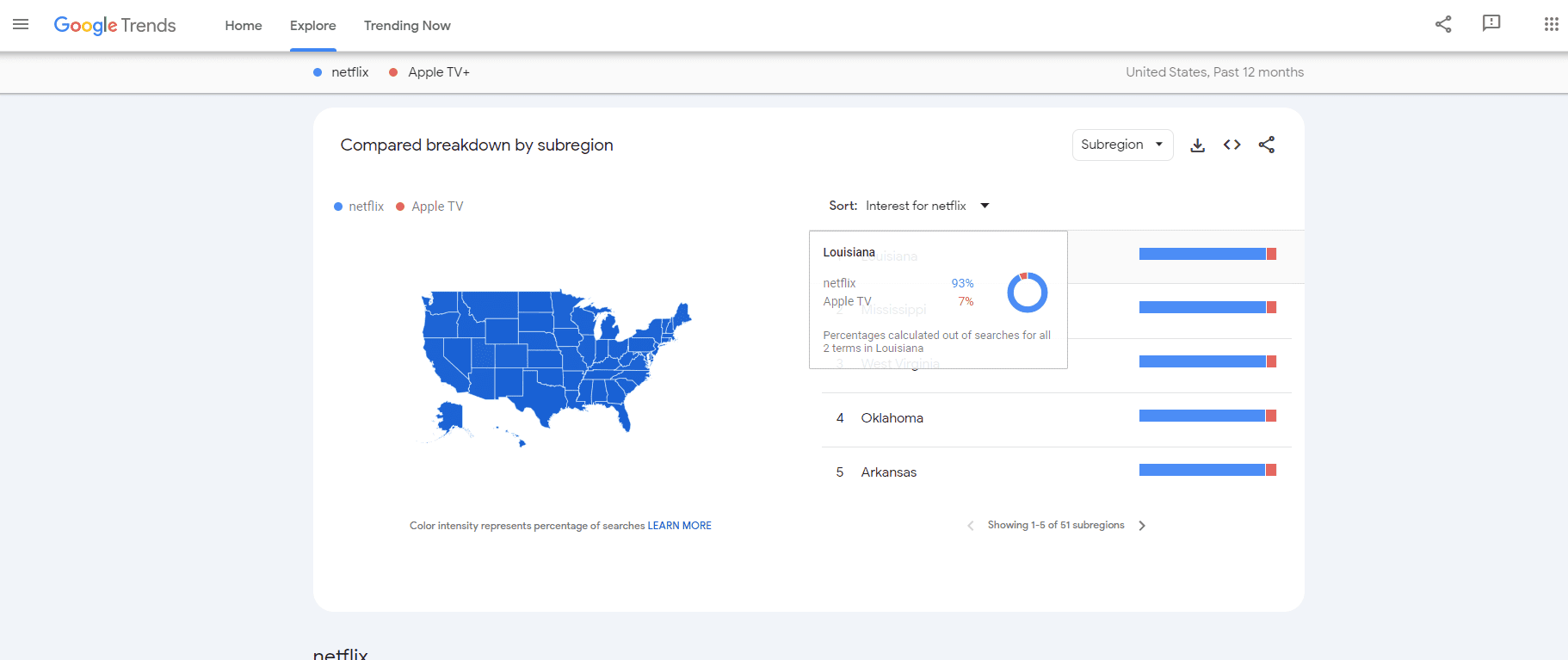Click the netflix legend above the map
This screenshot has width=1568, height=660.
point(359,207)
